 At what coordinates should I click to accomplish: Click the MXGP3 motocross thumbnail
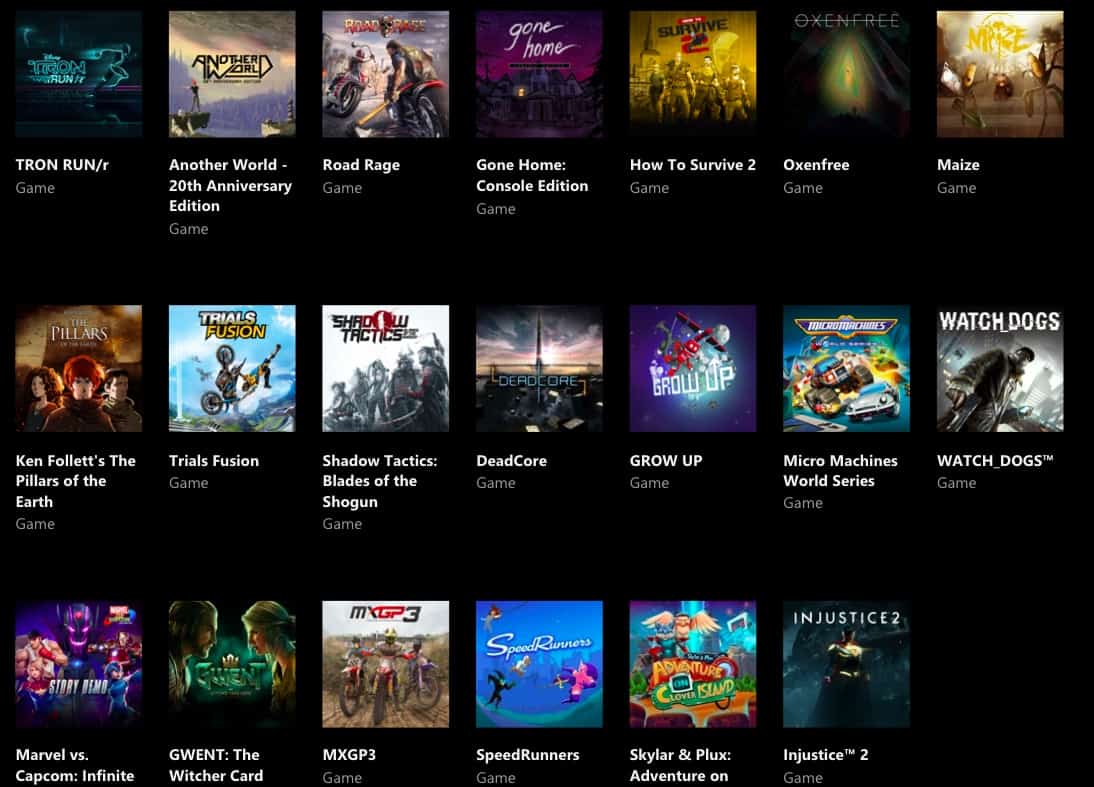(x=386, y=664)
